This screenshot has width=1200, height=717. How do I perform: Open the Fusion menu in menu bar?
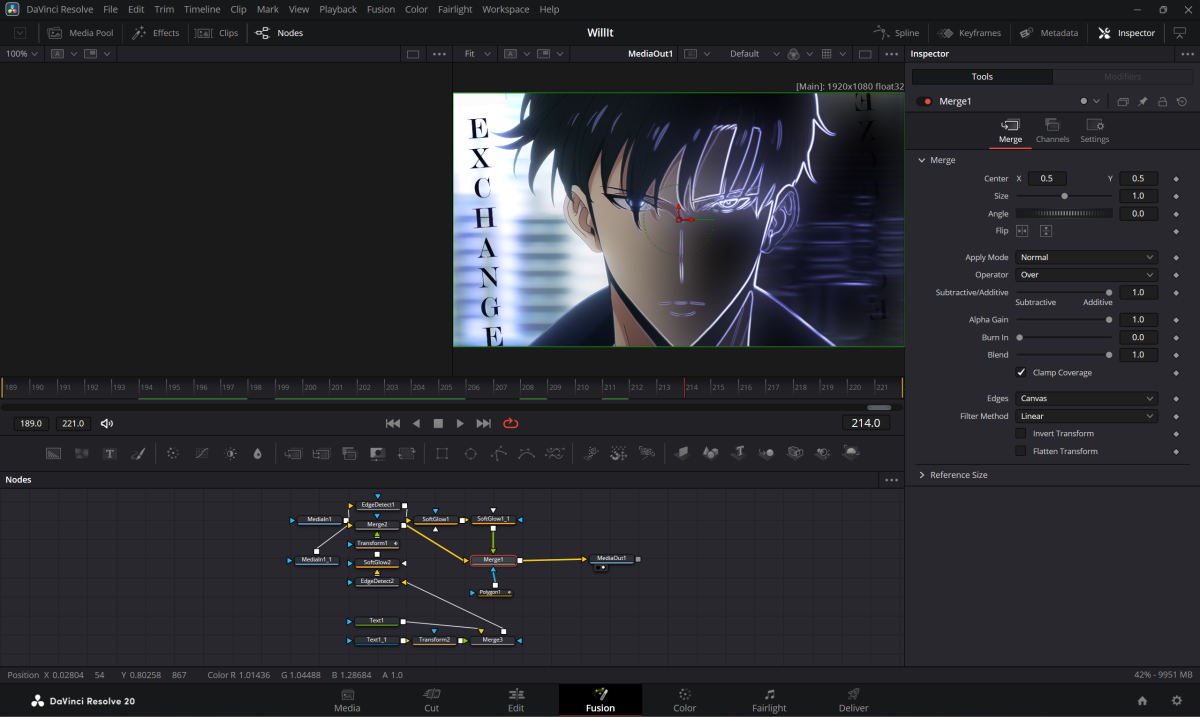tap(380, 9)
